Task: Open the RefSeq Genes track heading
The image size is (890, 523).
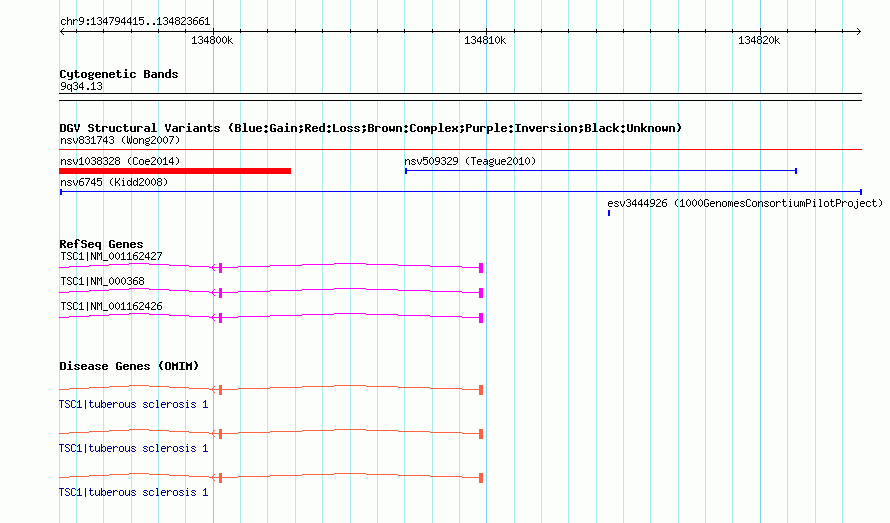Action: (x=101, y=244)
